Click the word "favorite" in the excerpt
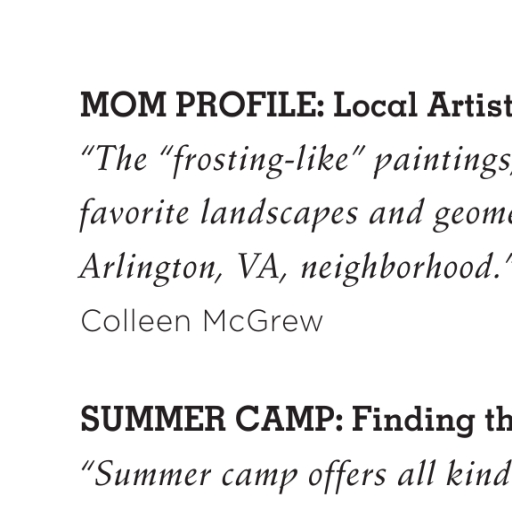 click(x=135, y=213)
